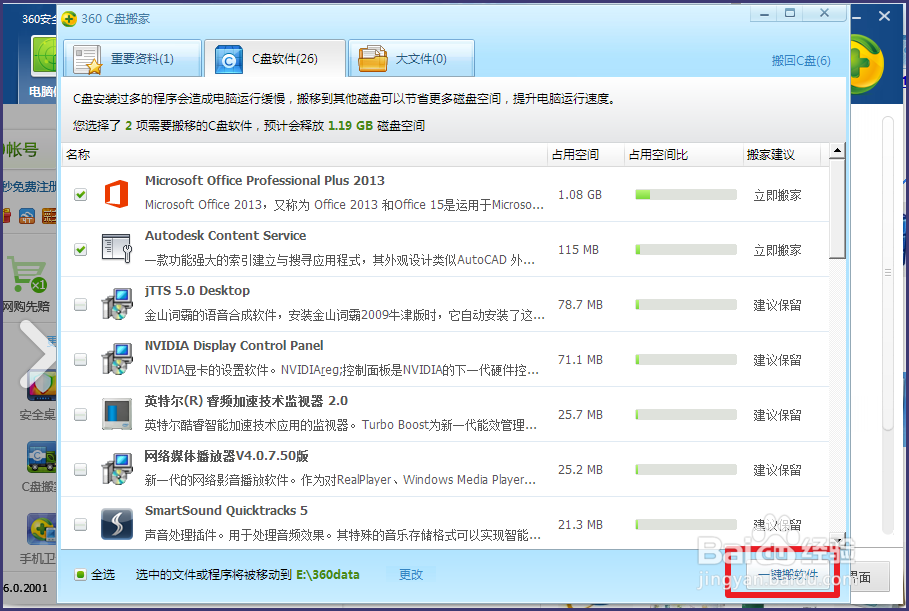Image resolution: width=909 pixels, height=611 pixels.
Task: Click the 大文件 folder icon
Action: (x=372, y=59)
